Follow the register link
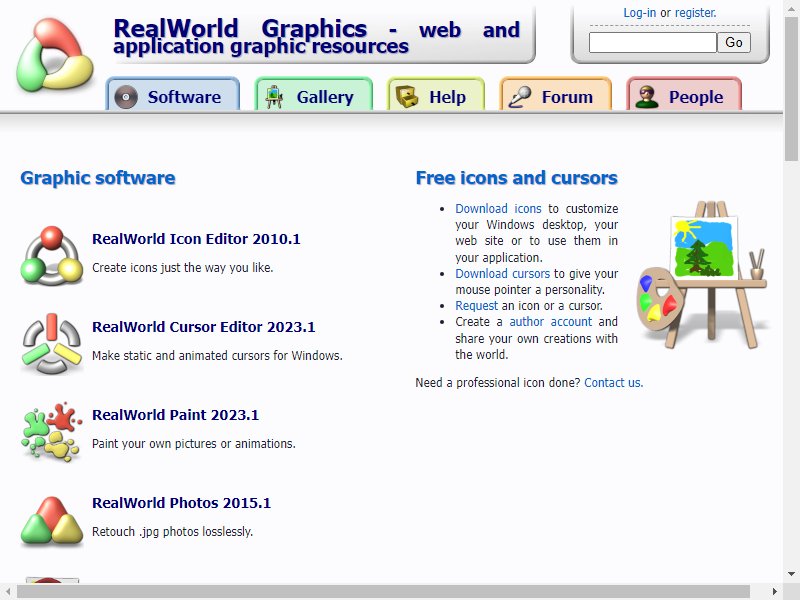The width and height of the screenshot is (800, 600). pyautogui.click(x=695, y=13)
